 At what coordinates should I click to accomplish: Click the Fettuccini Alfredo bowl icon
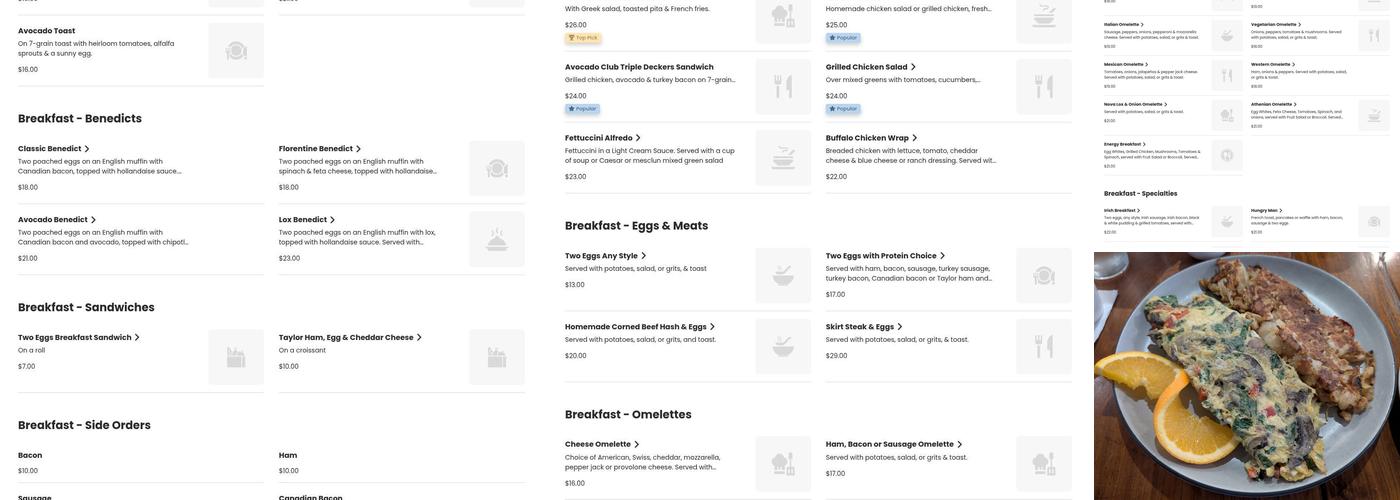click(783, 158)
